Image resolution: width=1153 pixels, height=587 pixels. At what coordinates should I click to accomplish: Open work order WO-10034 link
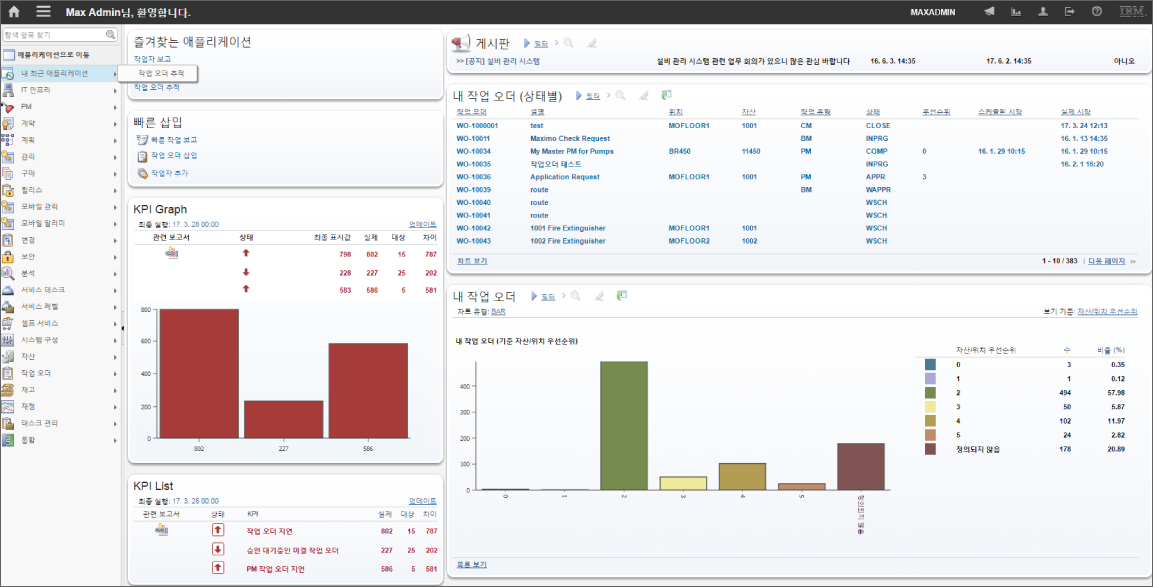(x=474, y=151)
